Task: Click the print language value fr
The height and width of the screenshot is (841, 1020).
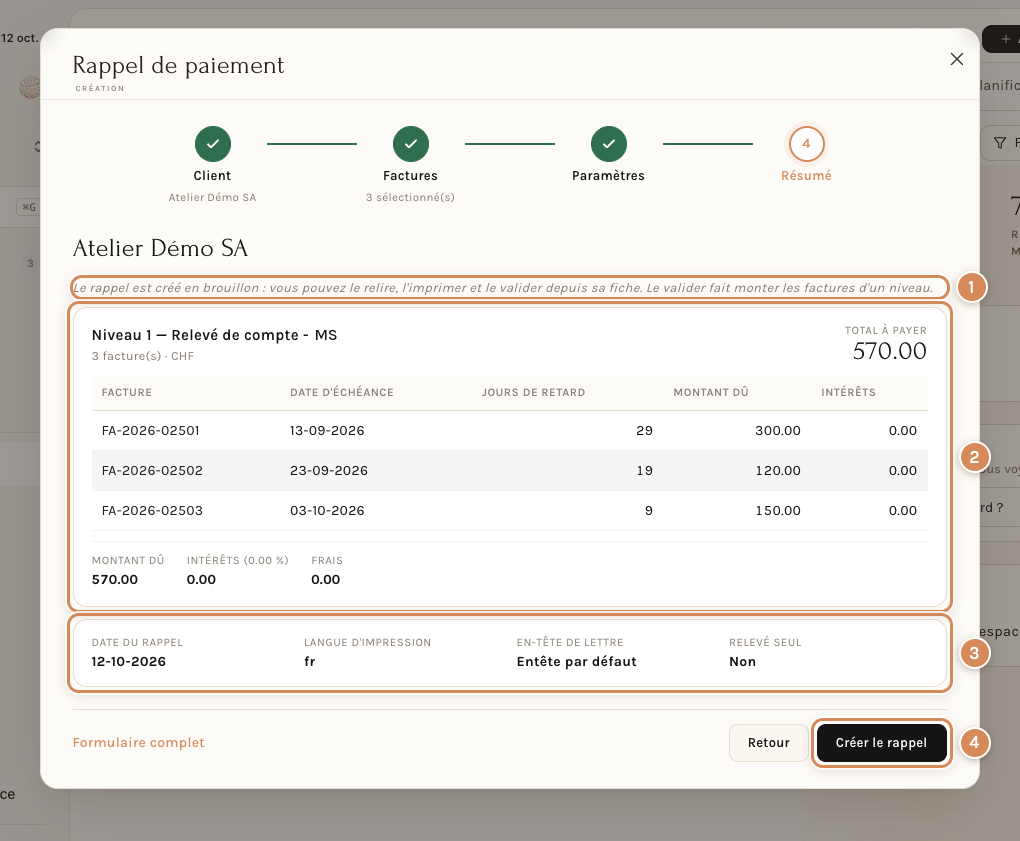Action: 310,661
